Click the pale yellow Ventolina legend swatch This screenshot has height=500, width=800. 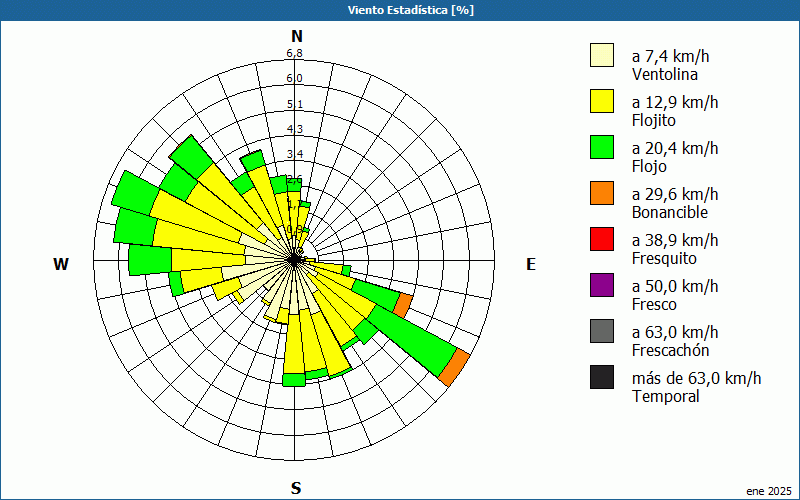coord(602,55)
